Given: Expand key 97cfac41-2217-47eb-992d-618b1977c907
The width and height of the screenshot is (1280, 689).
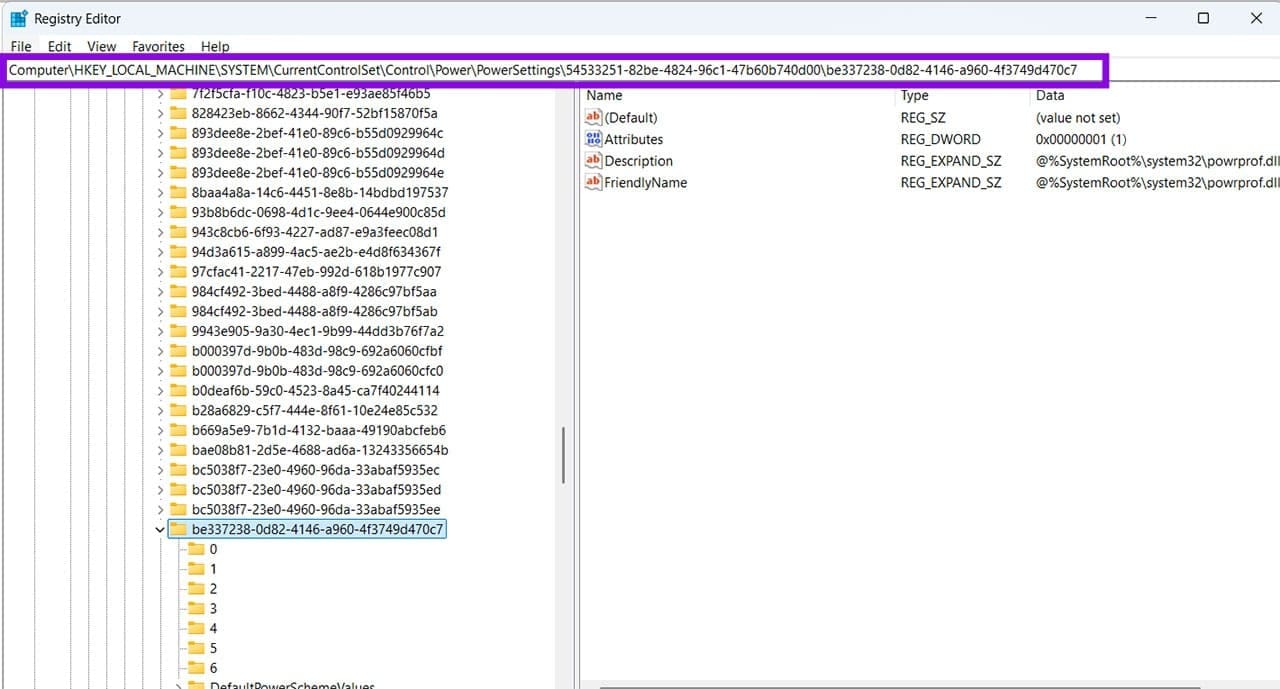Looking at the screenshot, I should pos(160,272).
